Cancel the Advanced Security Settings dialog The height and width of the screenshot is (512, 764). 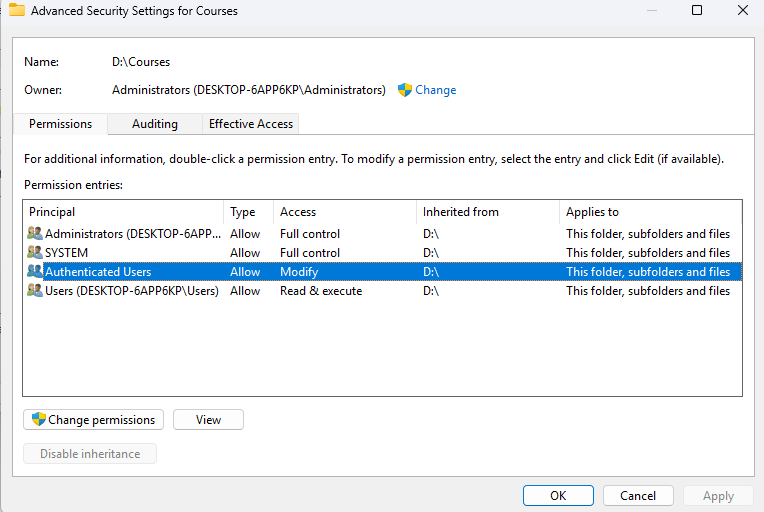(x=638, y=496)
